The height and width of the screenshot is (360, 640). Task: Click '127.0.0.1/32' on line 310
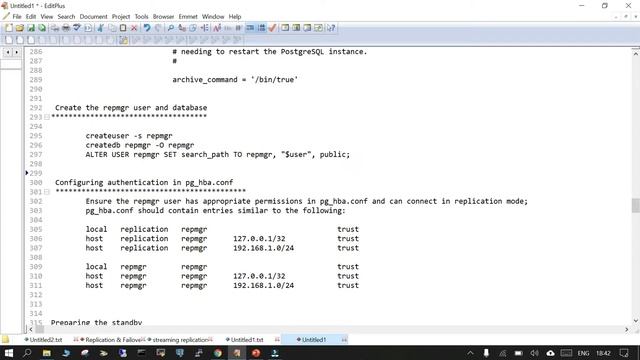point(259,276)
